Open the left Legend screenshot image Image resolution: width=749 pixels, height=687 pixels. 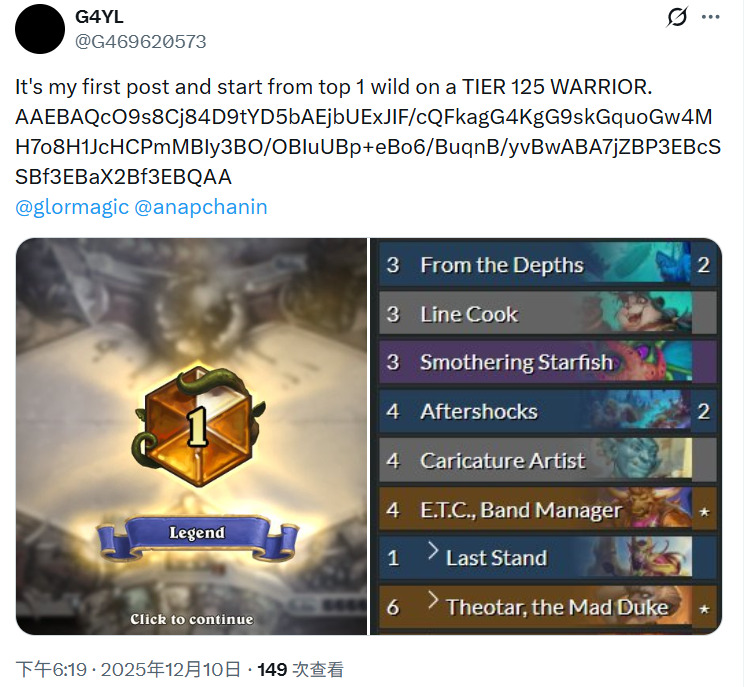click(191, 436)
